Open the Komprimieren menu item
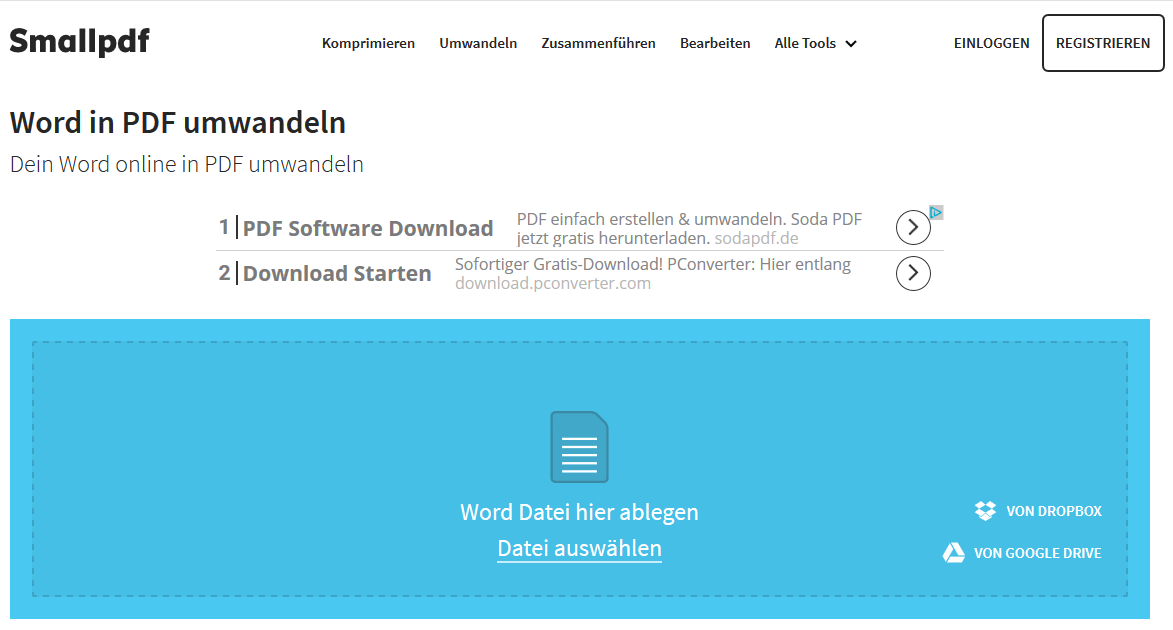1173x630 pixels. [368, 43]
